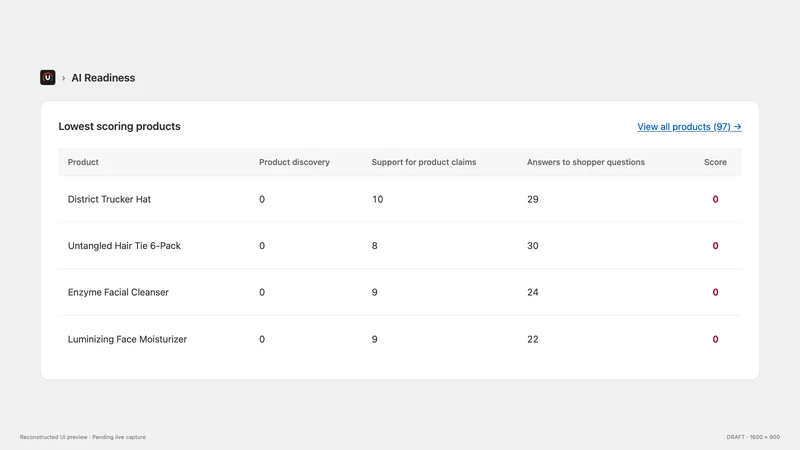Click Enzyme Facial Cleanser red score 0
This screenshot has width=800, height=450.
pyautogui.click(x=715, y=292)
